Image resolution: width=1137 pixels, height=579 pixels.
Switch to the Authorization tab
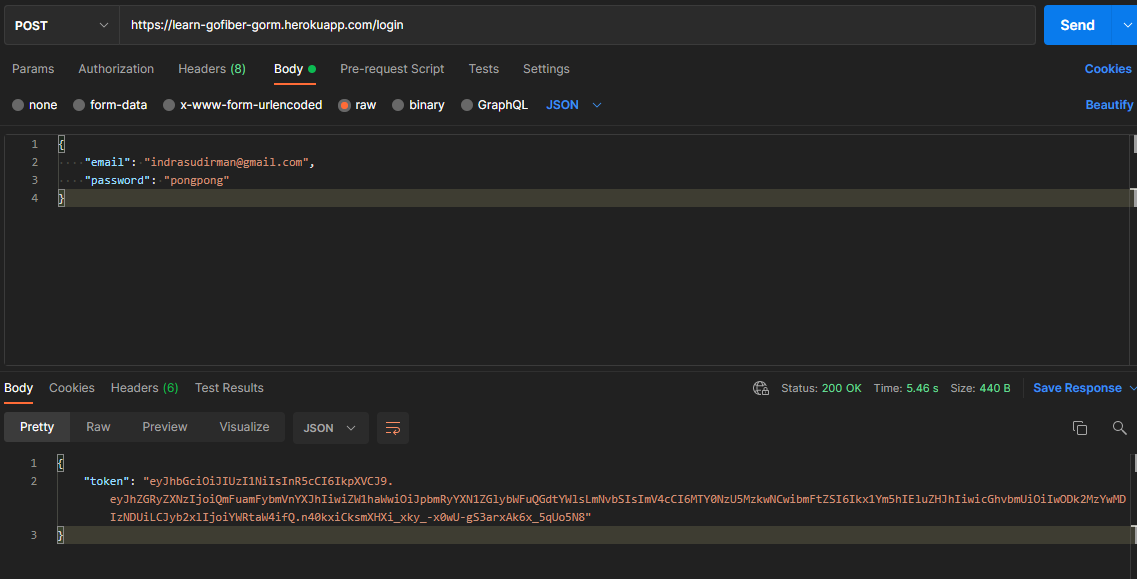[116, 69]
